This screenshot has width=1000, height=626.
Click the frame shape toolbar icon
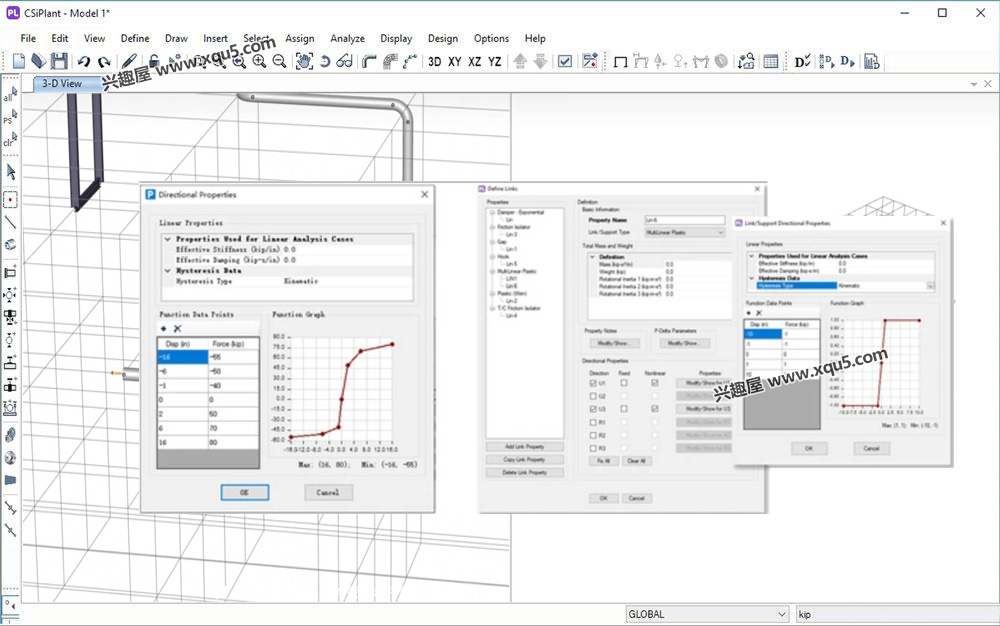tap(620, 62)
